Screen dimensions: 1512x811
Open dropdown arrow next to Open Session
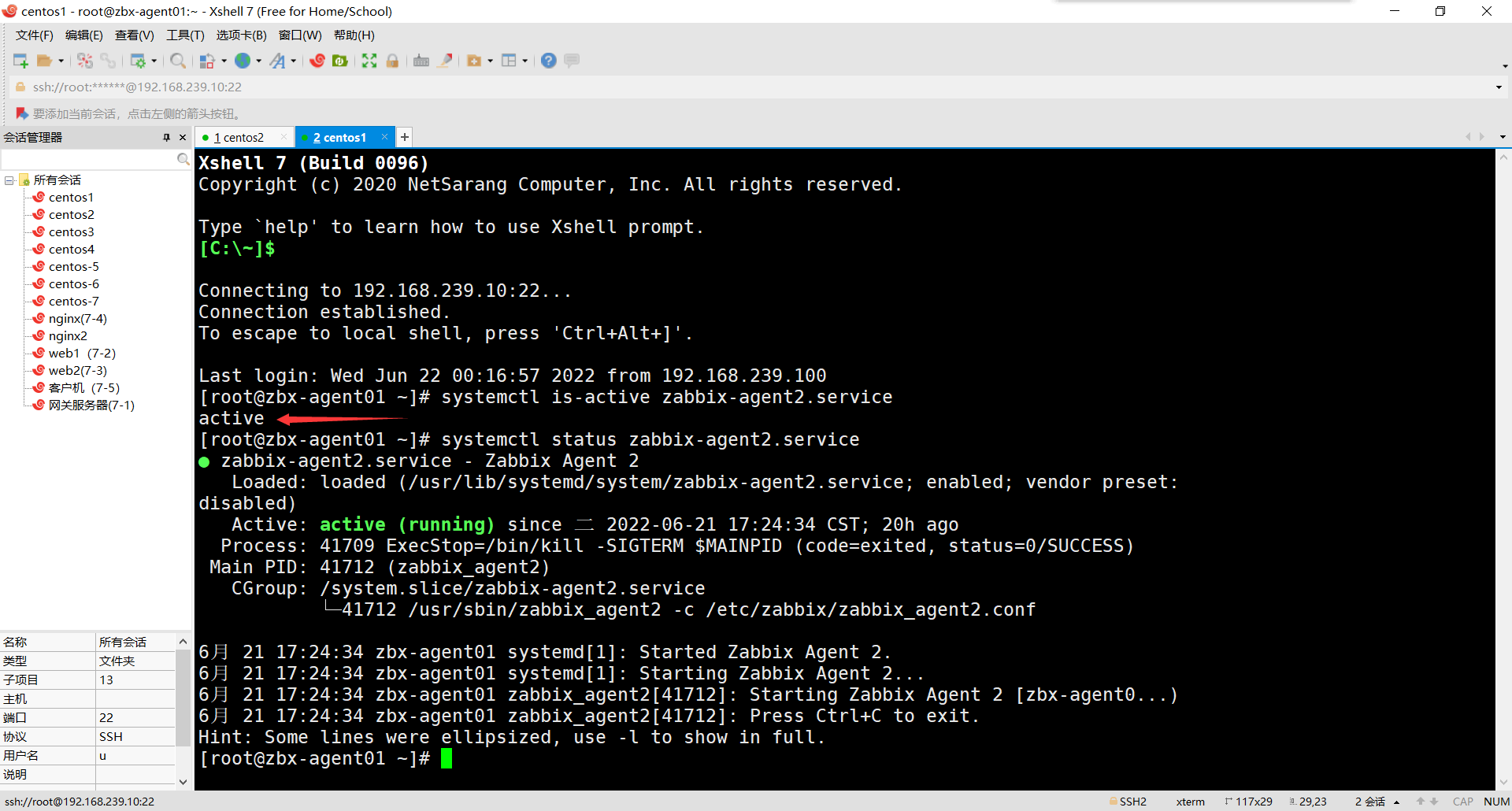pyautogui.click(x=61, y=61)
